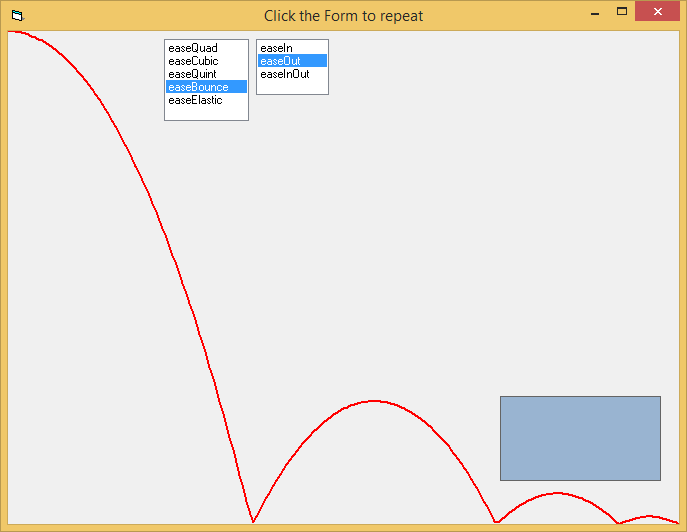Click the peak of the largest bounce arc
Viewport: 687px width, 532px height.
[374, 401]
